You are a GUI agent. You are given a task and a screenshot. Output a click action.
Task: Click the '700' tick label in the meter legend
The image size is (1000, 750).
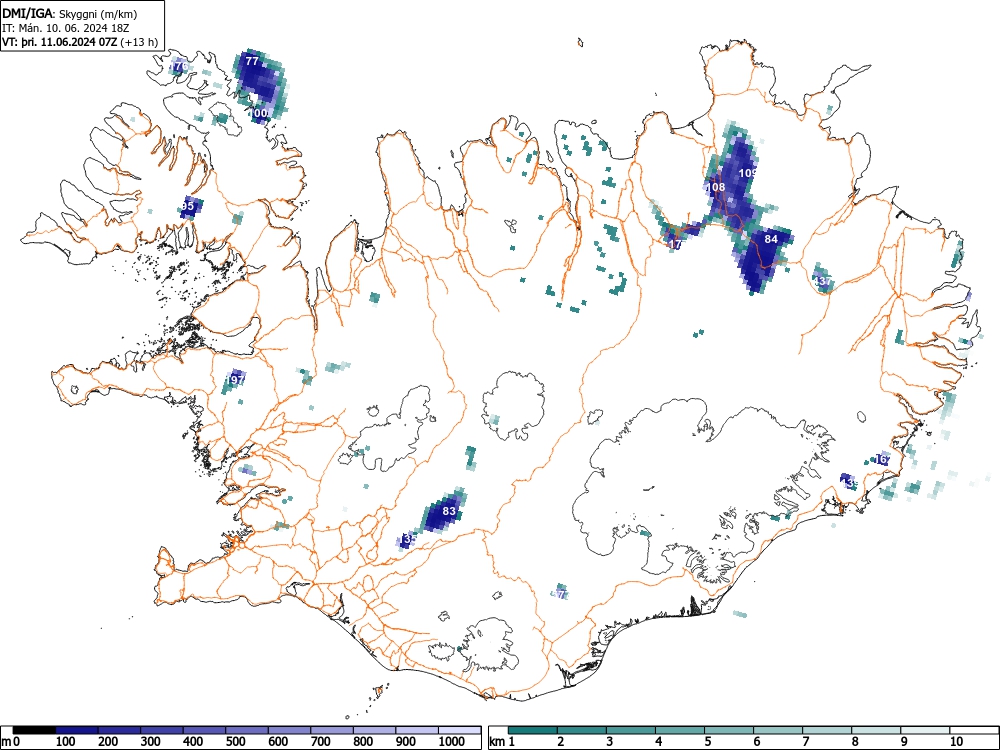tap(321, 742)
